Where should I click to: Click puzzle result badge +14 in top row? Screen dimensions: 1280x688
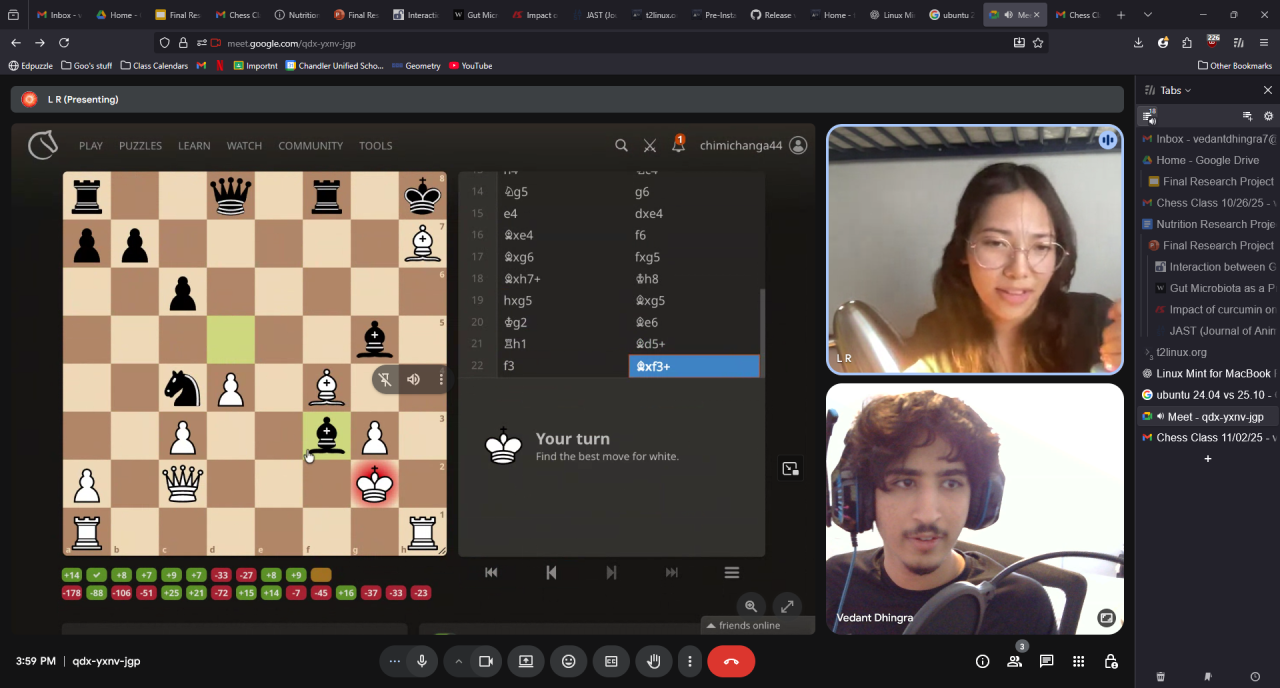[x=72, y=575]
